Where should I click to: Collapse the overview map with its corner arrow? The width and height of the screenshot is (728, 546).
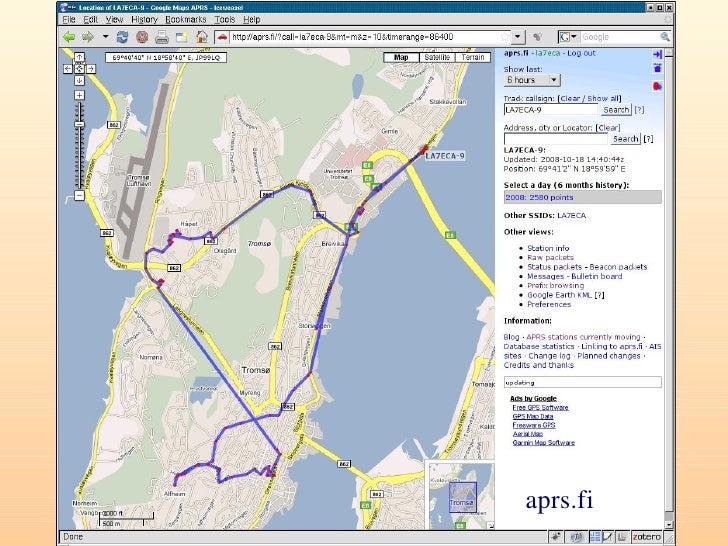[491, 525]
